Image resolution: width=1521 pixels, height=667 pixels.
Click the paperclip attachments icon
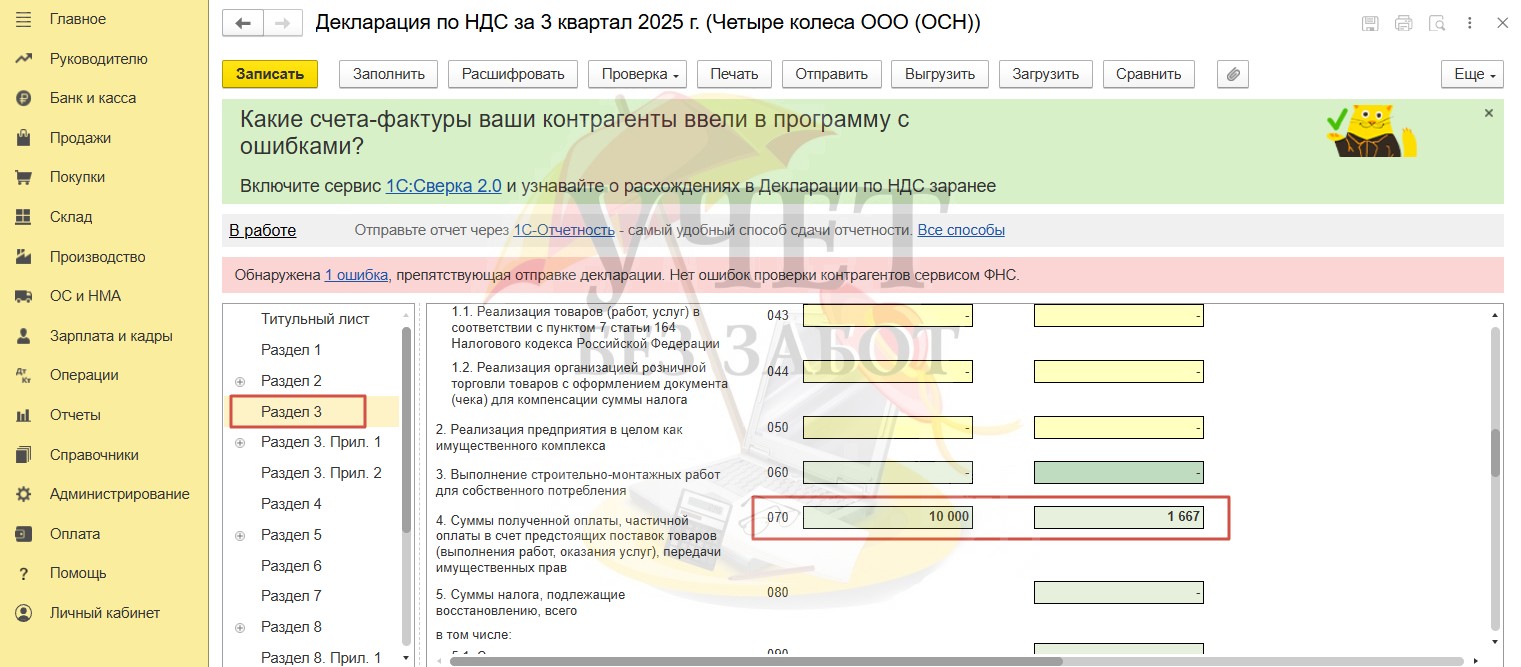(x=1233, y=74)
